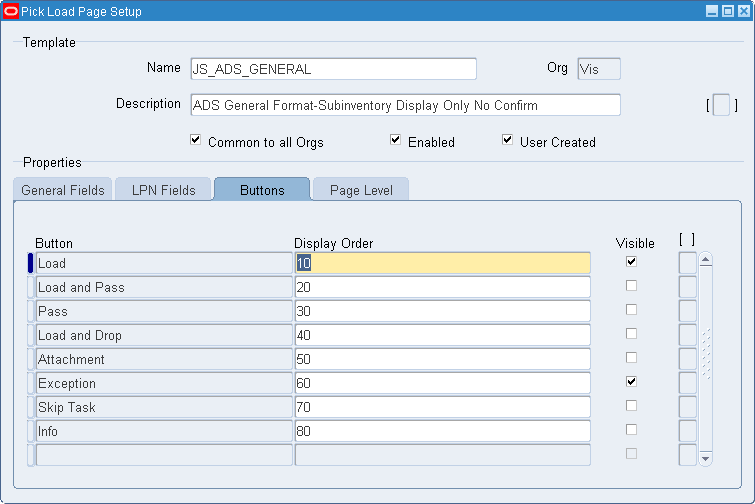Toggle the Common to all Orgs checkbox
The height and width of the screenshot is (504, 755).
point(195,140)
